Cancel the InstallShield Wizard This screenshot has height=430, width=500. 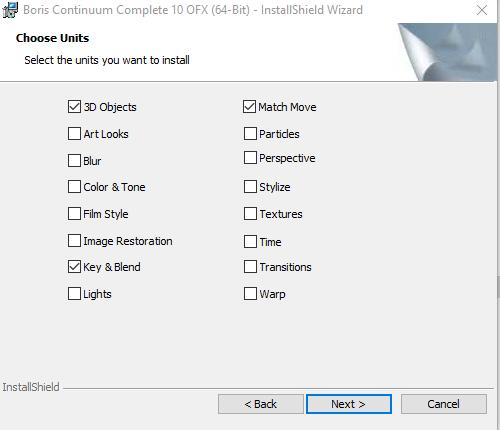[x=444, y=404]
